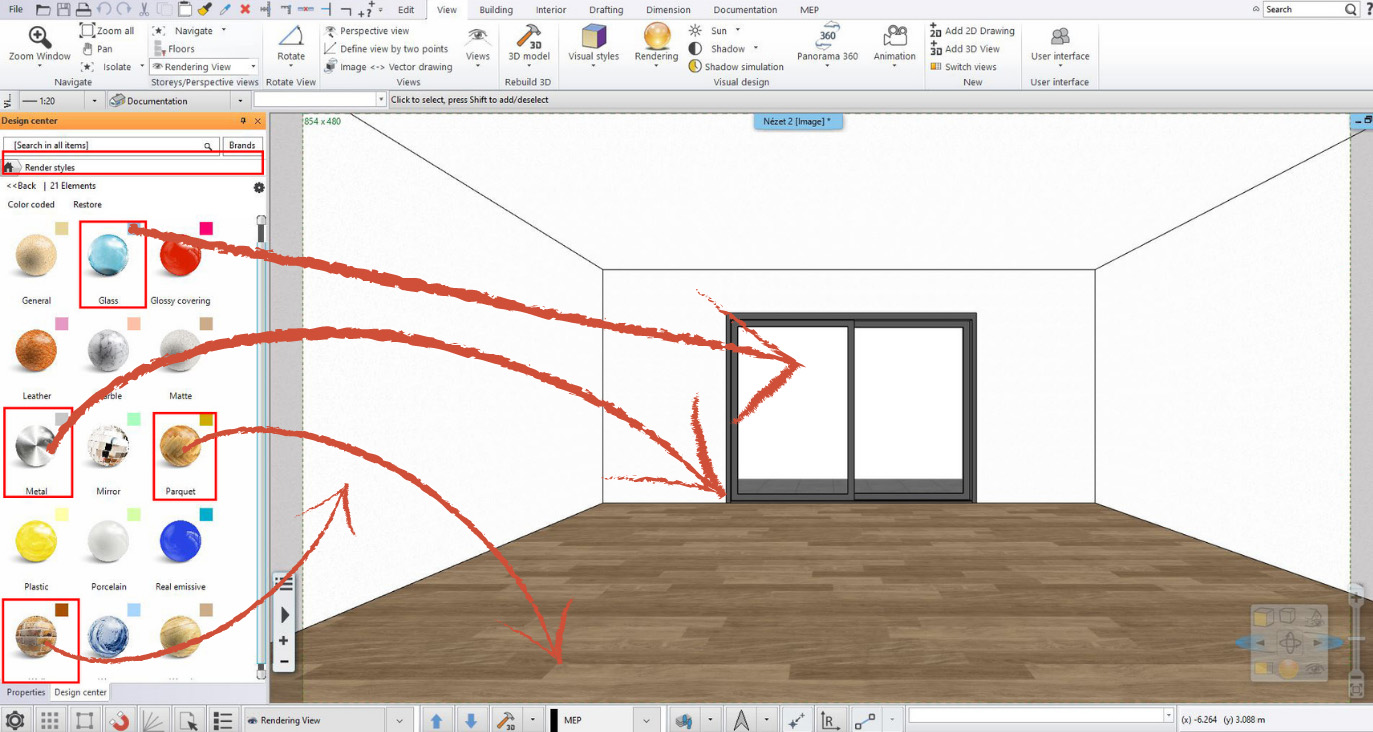This screenshot has height=732, width=1373.
Task: Click the Save floppy disk icon
Action: click(x=63, y=9)
